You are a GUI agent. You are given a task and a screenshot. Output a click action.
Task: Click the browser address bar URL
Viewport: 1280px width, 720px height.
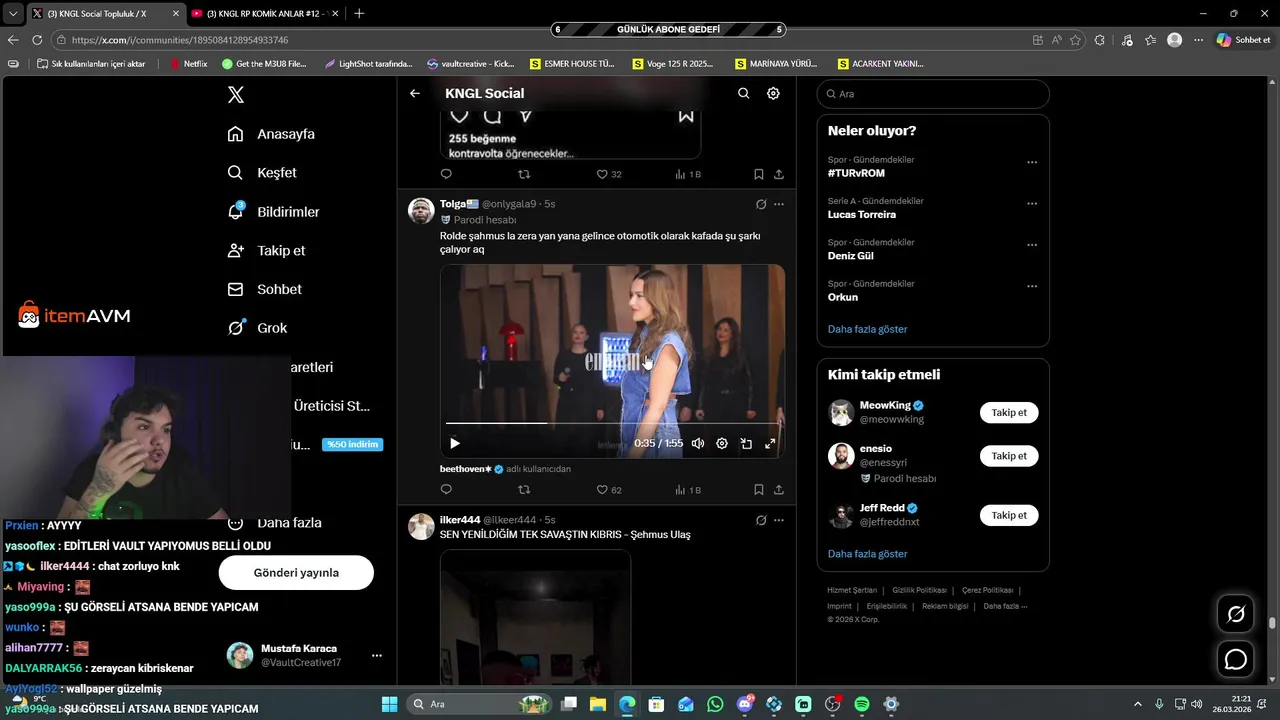pyautogui.click(x=180, y=40)
